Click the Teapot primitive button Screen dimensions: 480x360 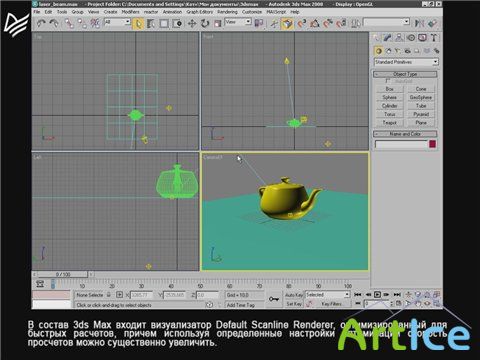point(389,123)
